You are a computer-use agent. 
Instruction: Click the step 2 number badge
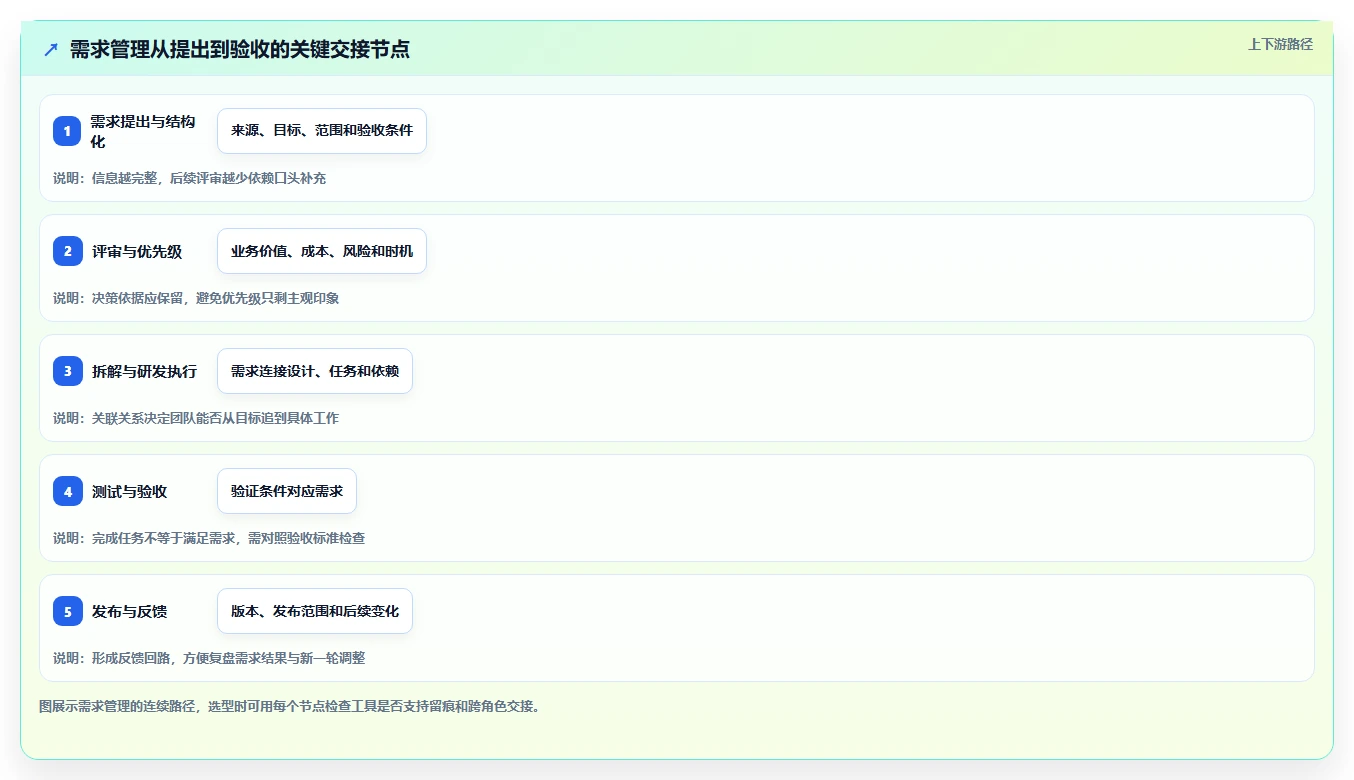[68, 251]
